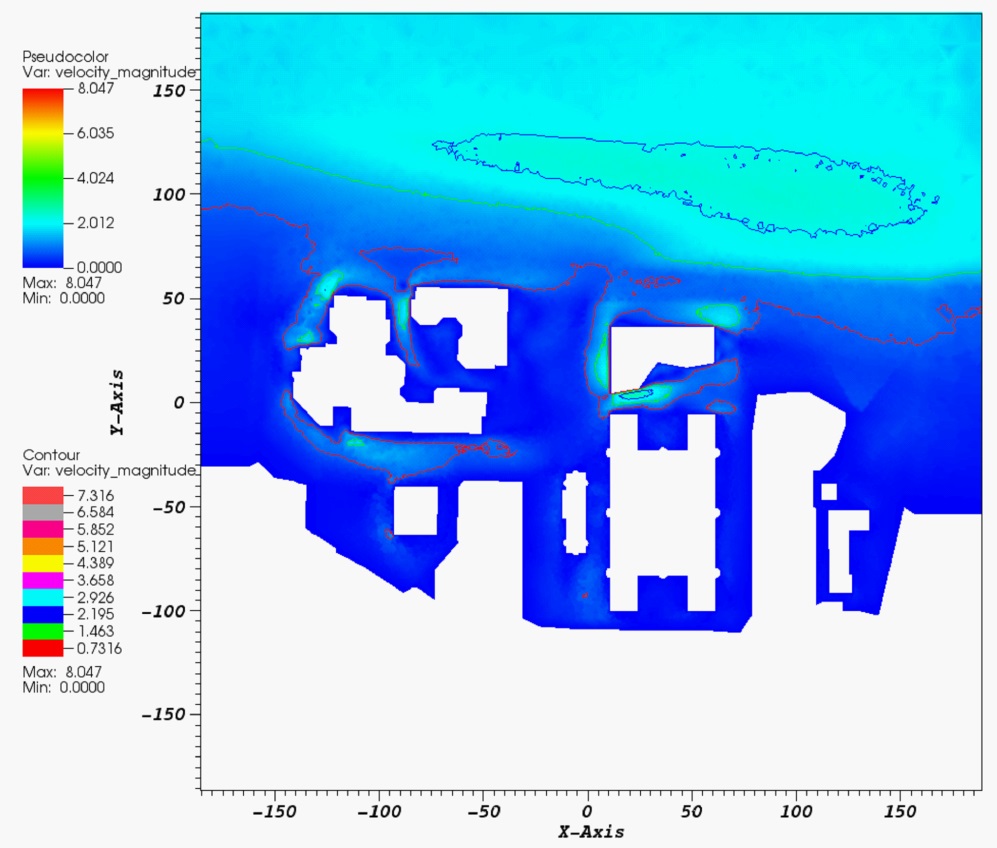
Task: Select the blue 2.195 contour swatch
Action: click(43, 614)
